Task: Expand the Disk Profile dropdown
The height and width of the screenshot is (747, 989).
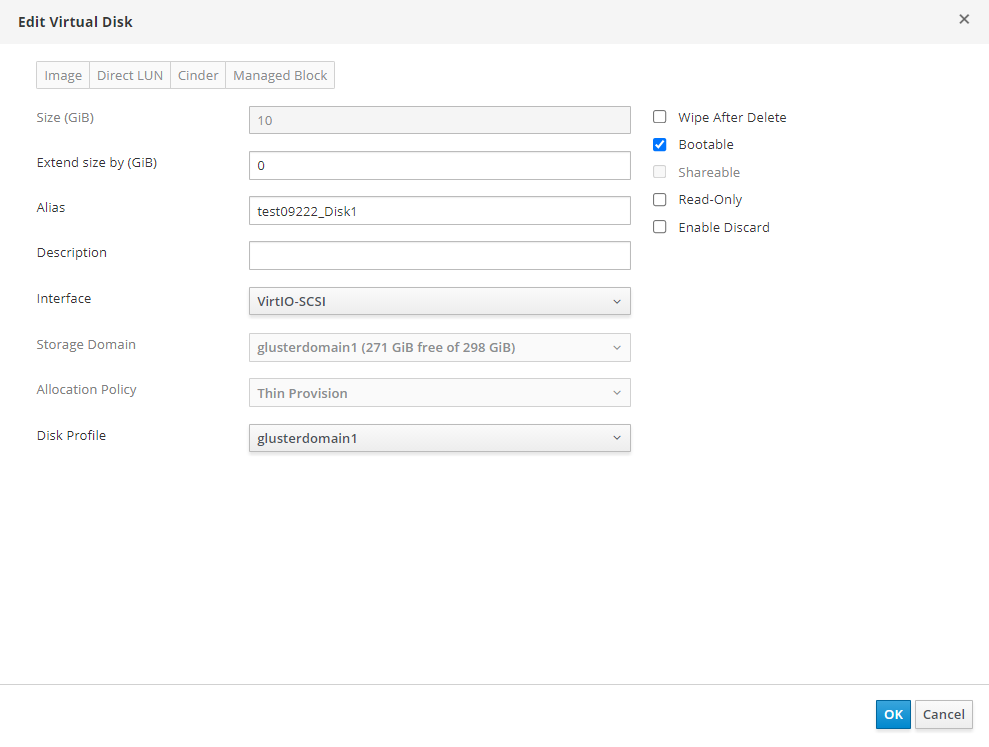Action: coord(439,438)
